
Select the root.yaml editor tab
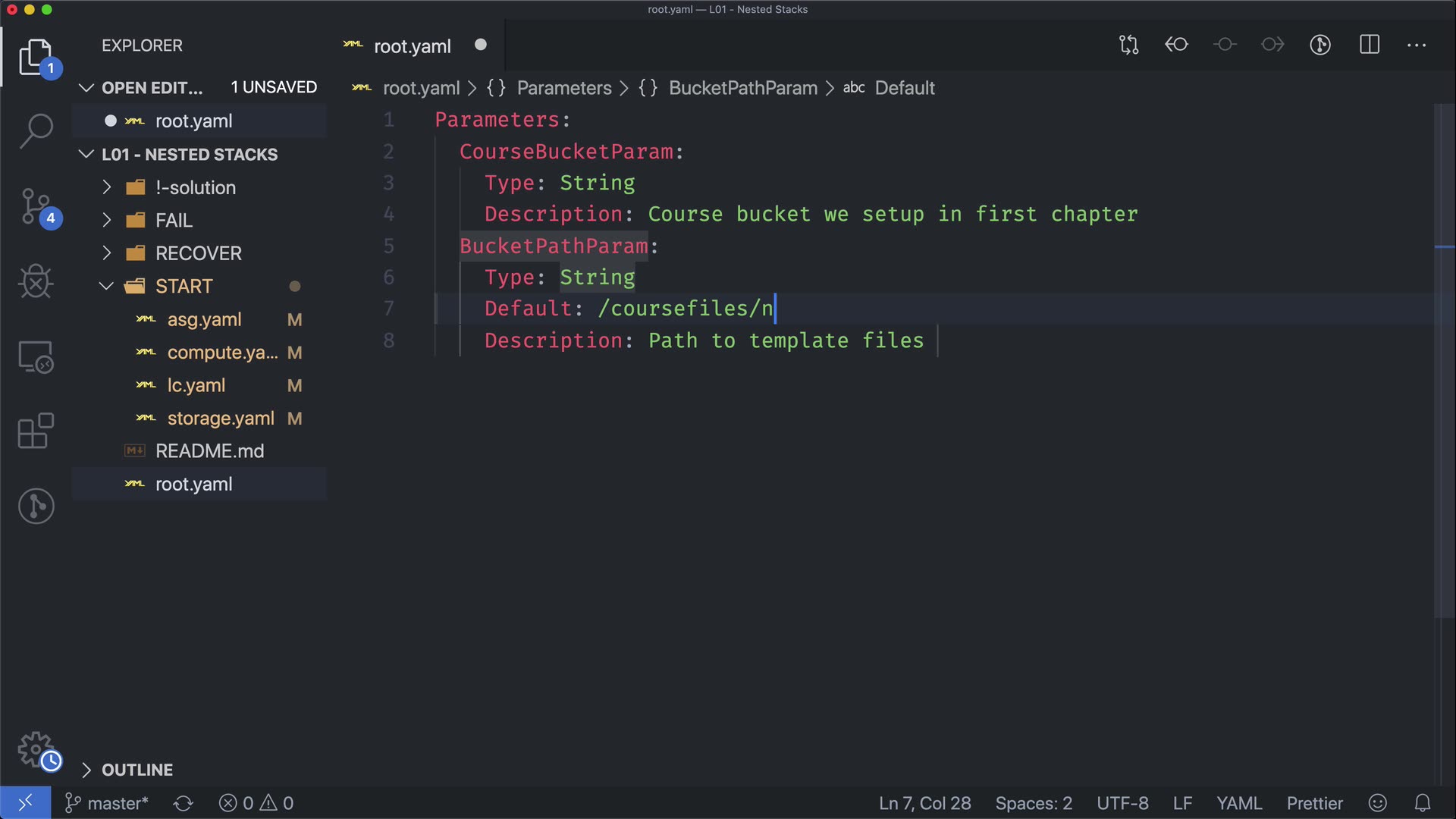(412, 46)
